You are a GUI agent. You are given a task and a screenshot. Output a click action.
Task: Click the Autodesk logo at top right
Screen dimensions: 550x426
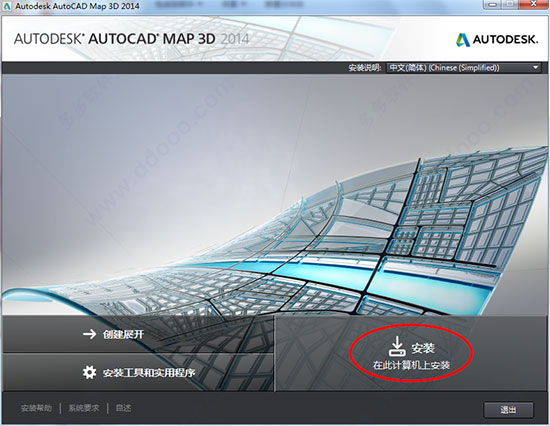[x=497, y=39]
